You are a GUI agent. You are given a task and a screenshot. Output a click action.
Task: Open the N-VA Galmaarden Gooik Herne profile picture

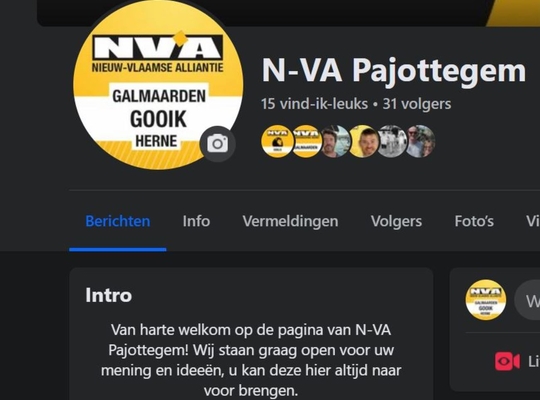(158, 84)
